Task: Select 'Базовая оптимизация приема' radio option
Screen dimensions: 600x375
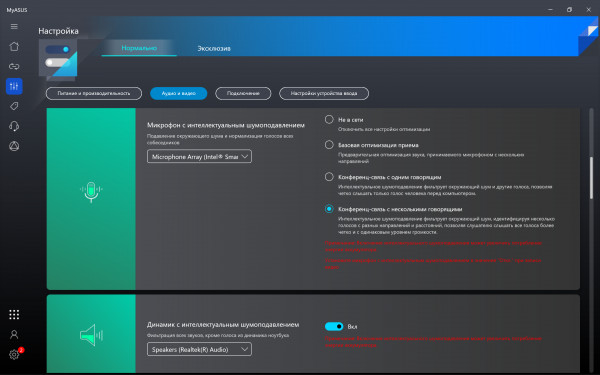Action: point(329,145)
